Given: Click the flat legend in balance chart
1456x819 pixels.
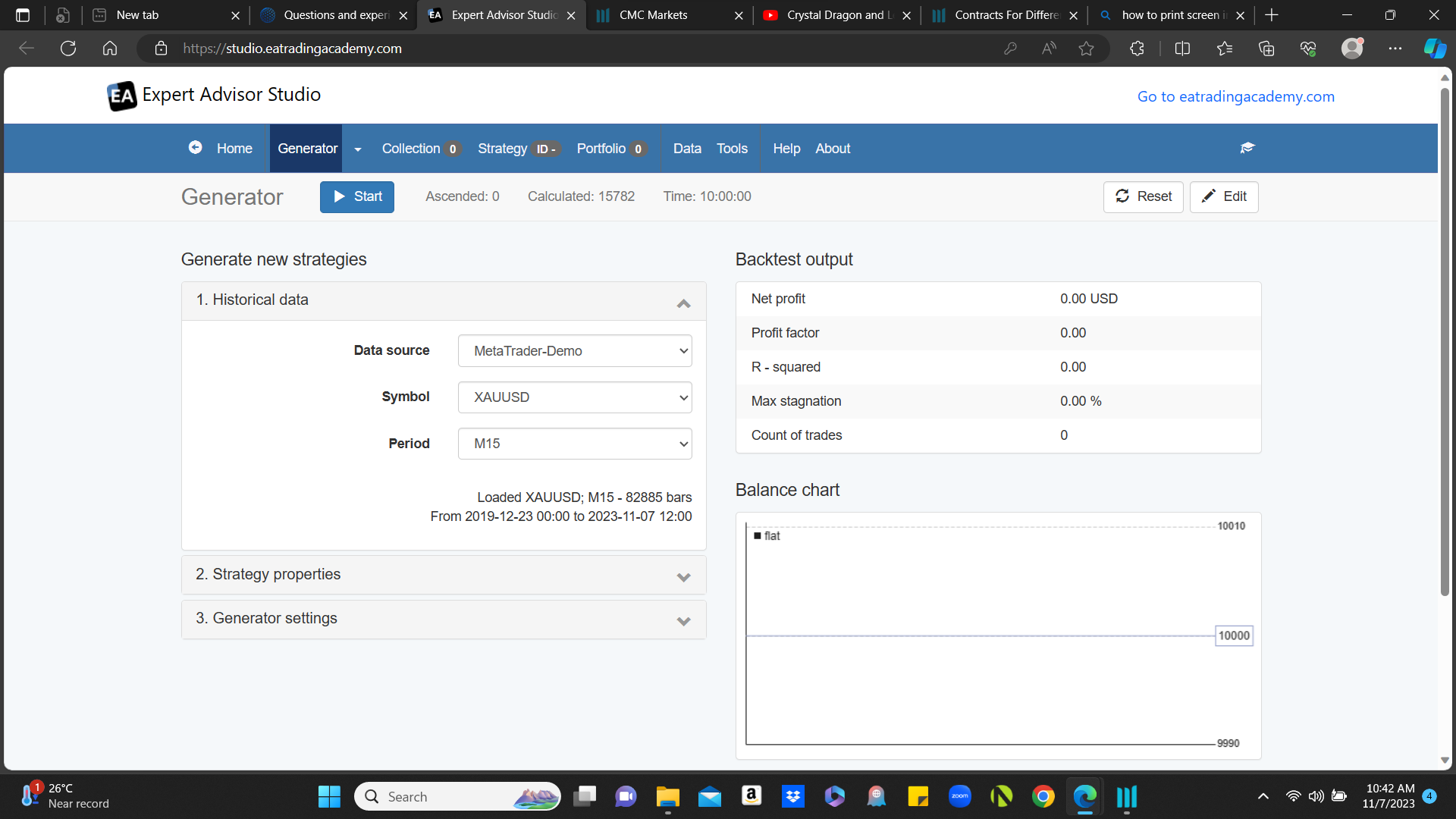Looking at the screenshot, I should click(x=767, y=536).
